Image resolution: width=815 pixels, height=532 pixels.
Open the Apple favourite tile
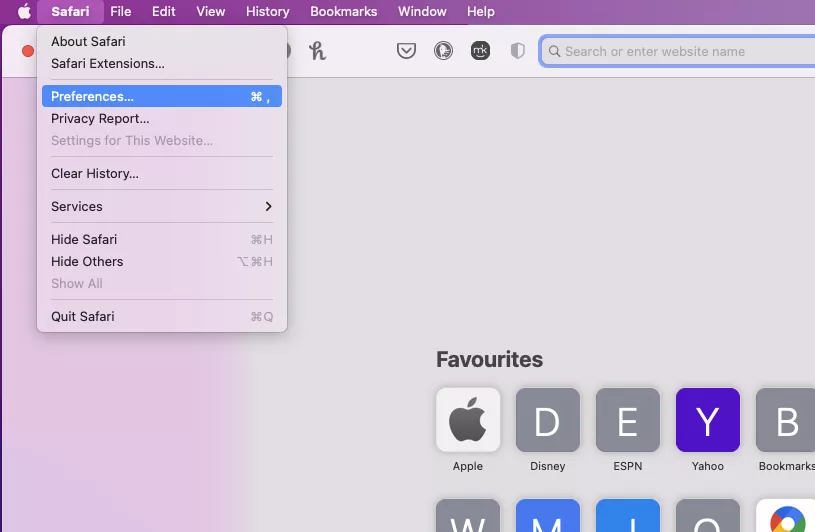[468, 420]
